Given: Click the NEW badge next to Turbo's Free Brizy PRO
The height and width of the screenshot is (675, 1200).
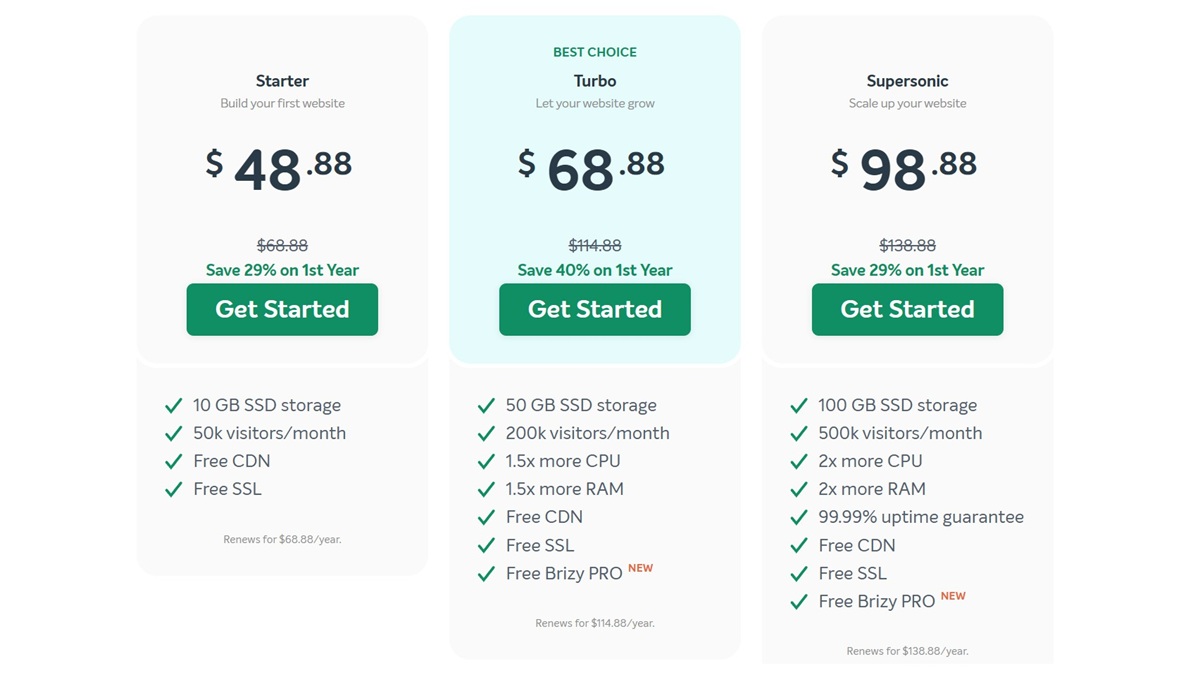Looking at the screenshot, I should tap(640, 567).
